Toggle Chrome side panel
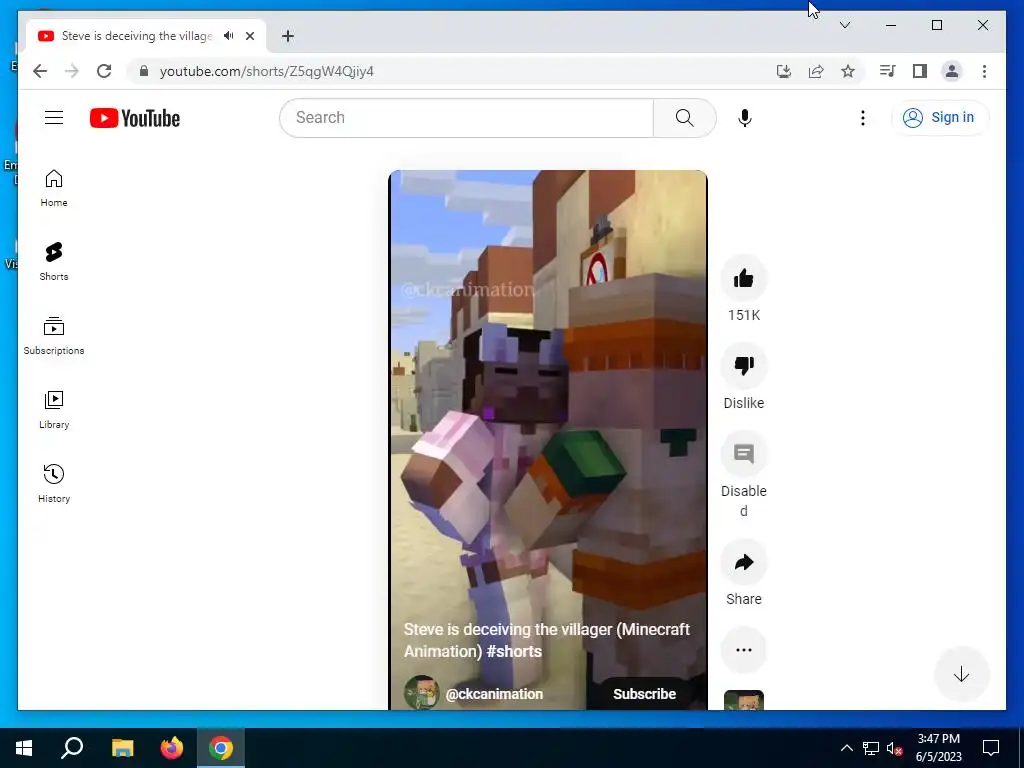 click(x=920, y=71)
